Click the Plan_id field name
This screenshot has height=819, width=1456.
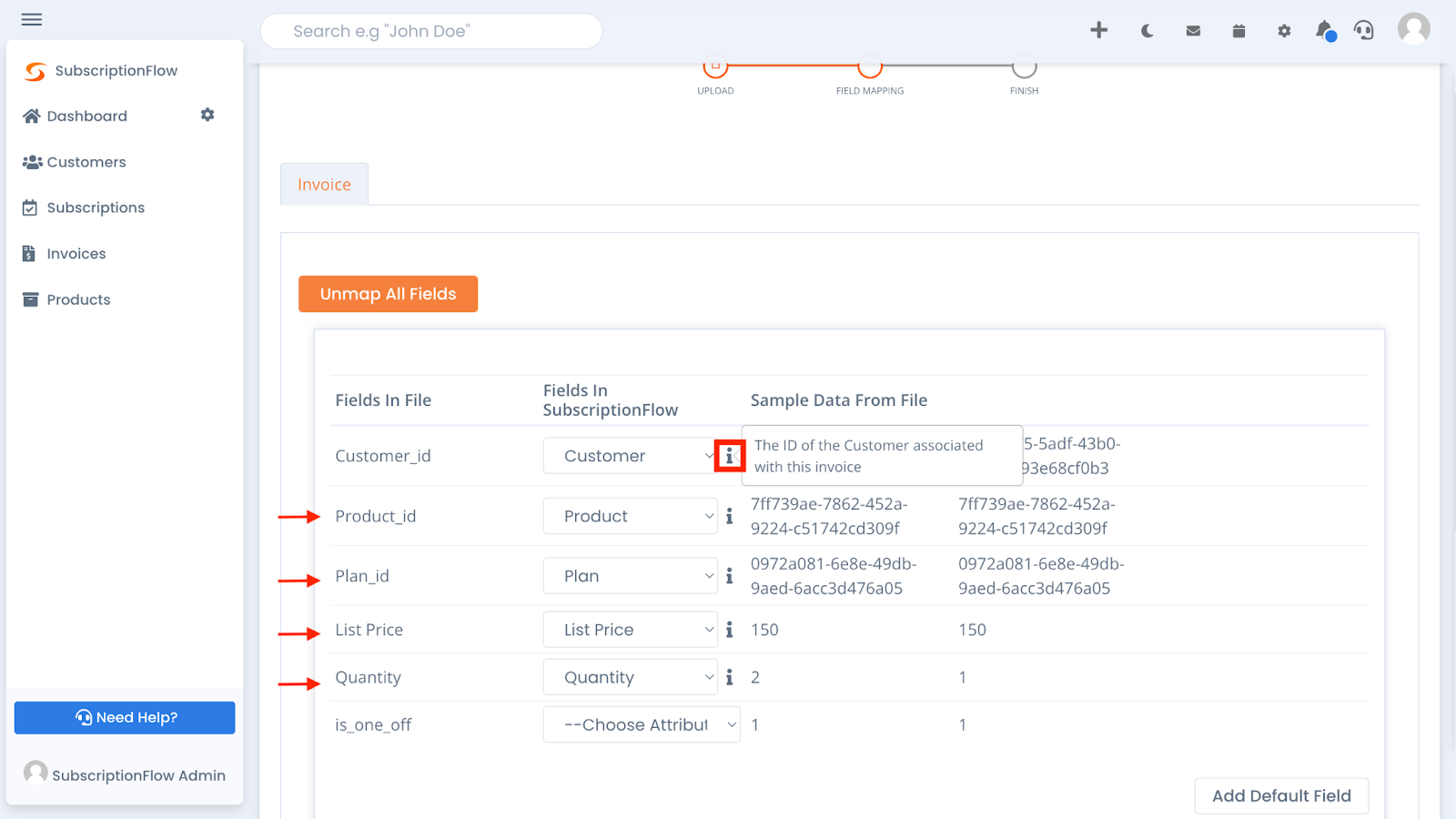pos(362,576)
